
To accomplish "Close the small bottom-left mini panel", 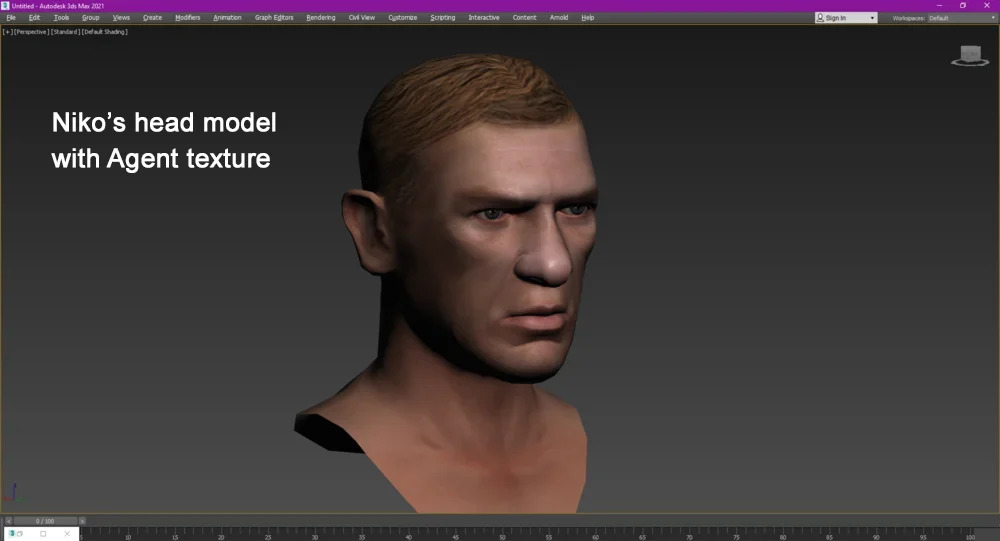I will click(x=69, y=534).
